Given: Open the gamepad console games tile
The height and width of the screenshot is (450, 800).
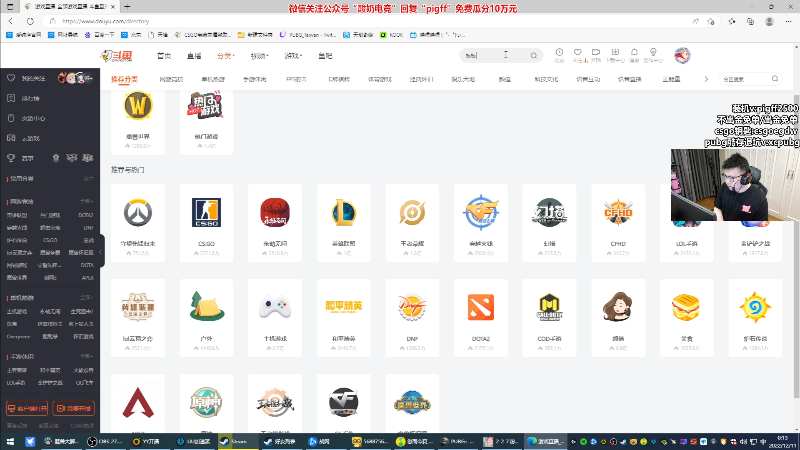Looking at the screenshot, I should pyautogui.click(x=275, y=317).
